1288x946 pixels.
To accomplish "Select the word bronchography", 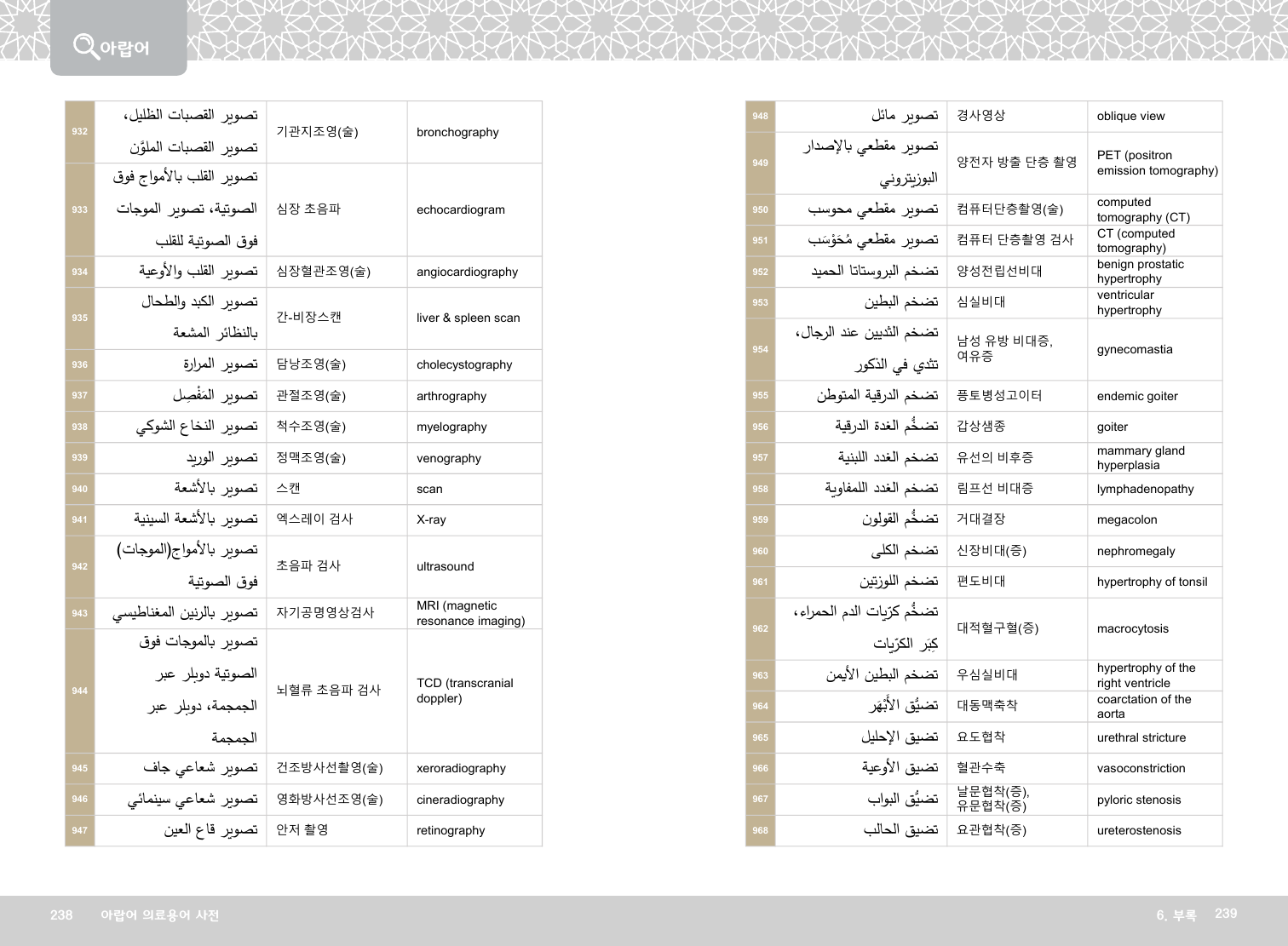I will point(457,133).
